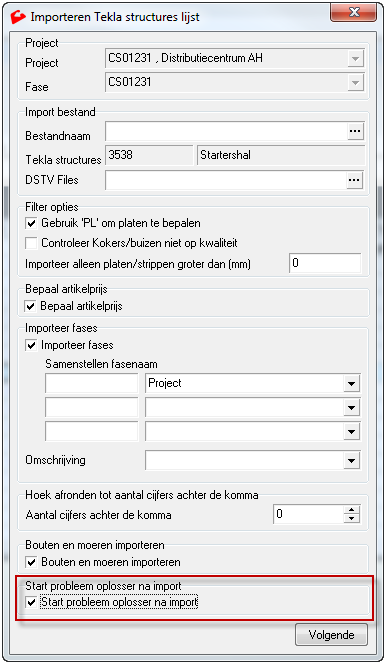The image size is (386, 664).
Task: Expand the Project dropdown showing Distributiecentrum AH
Action: pos(356,58)
